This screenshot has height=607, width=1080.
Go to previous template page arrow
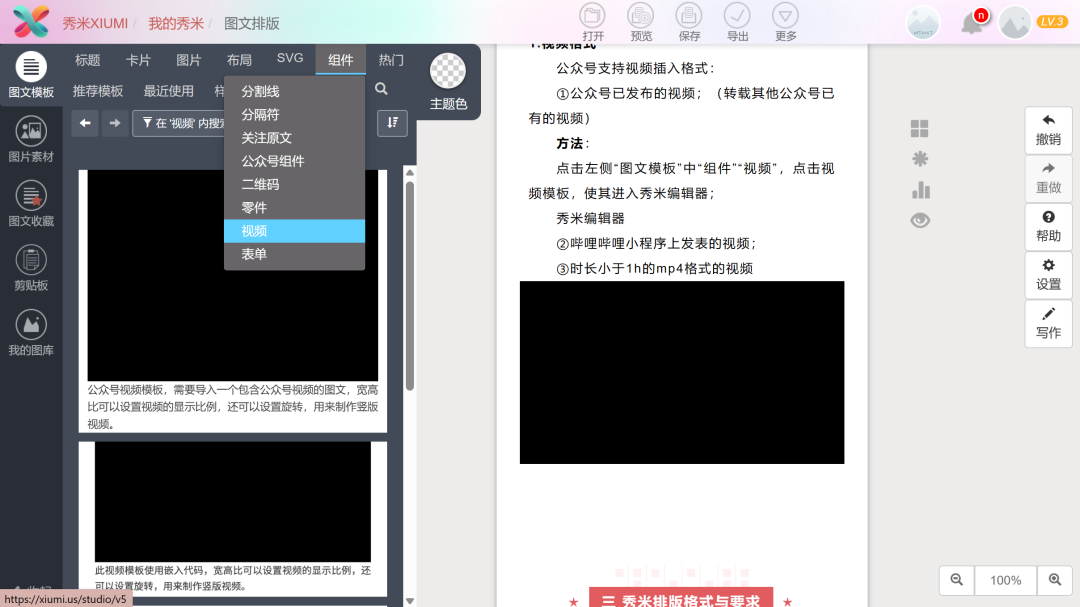pos(85,123)
